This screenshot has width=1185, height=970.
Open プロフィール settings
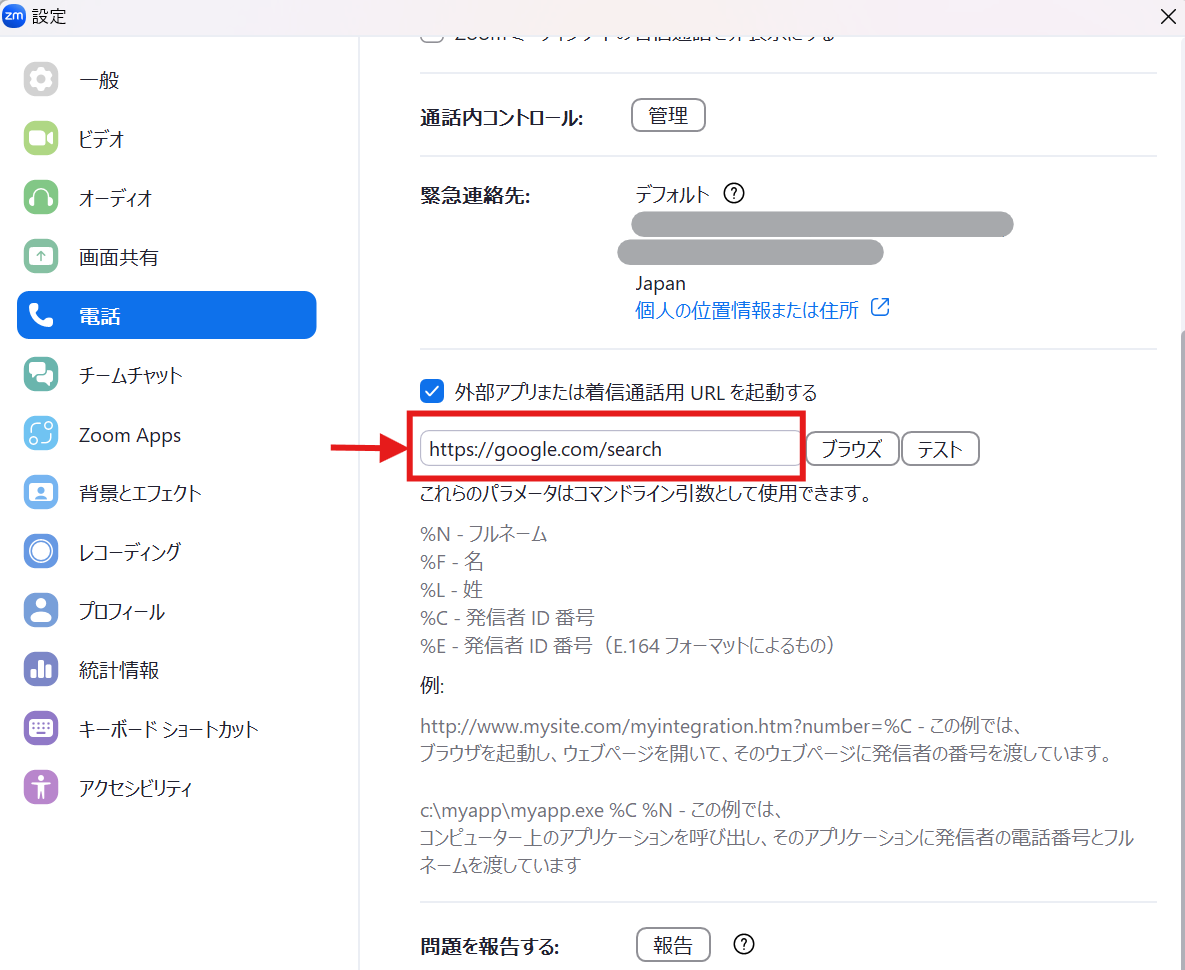pyautogui.click(x=166, y=610)
